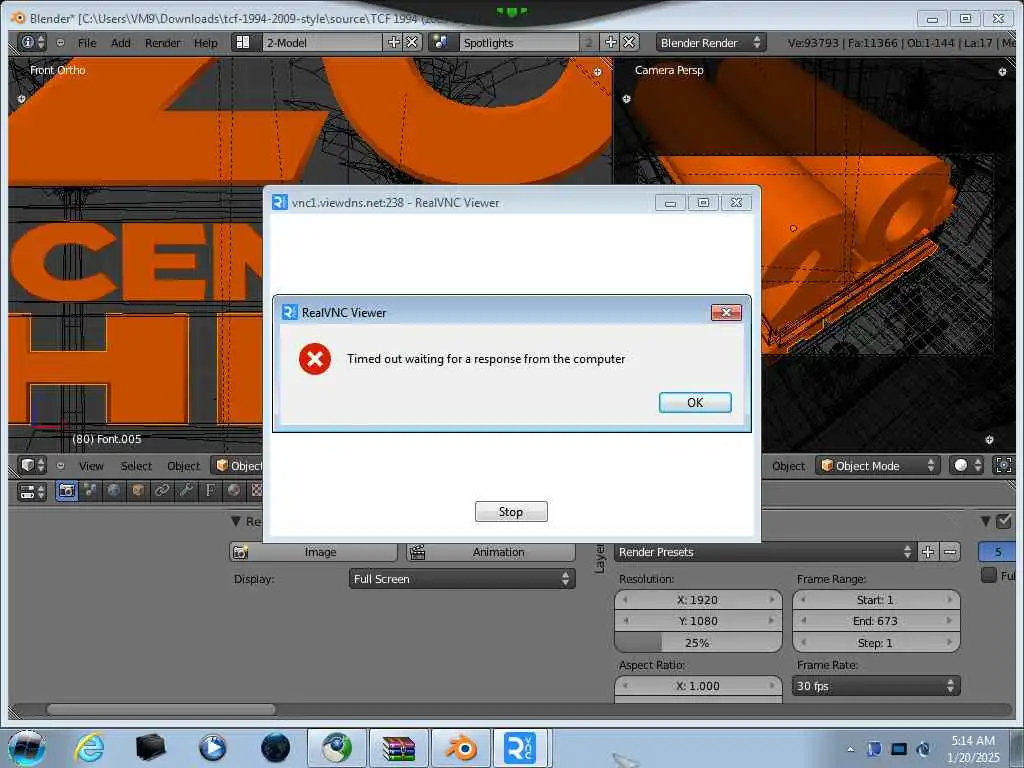Collapse the info header pulldown menus toggle
1024x768 pixels.
[x=60, y=42]
